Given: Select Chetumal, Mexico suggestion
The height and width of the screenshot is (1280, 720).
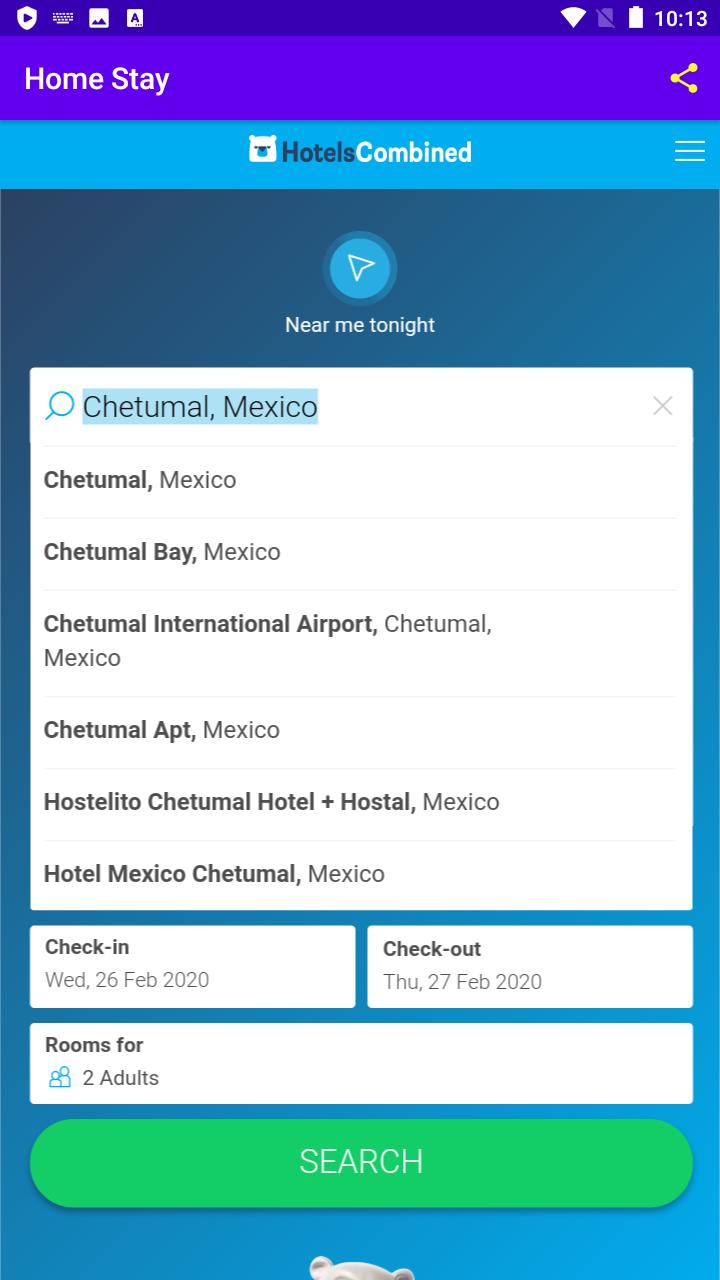Looking at the screenshot, I should [x=361, y=481].
